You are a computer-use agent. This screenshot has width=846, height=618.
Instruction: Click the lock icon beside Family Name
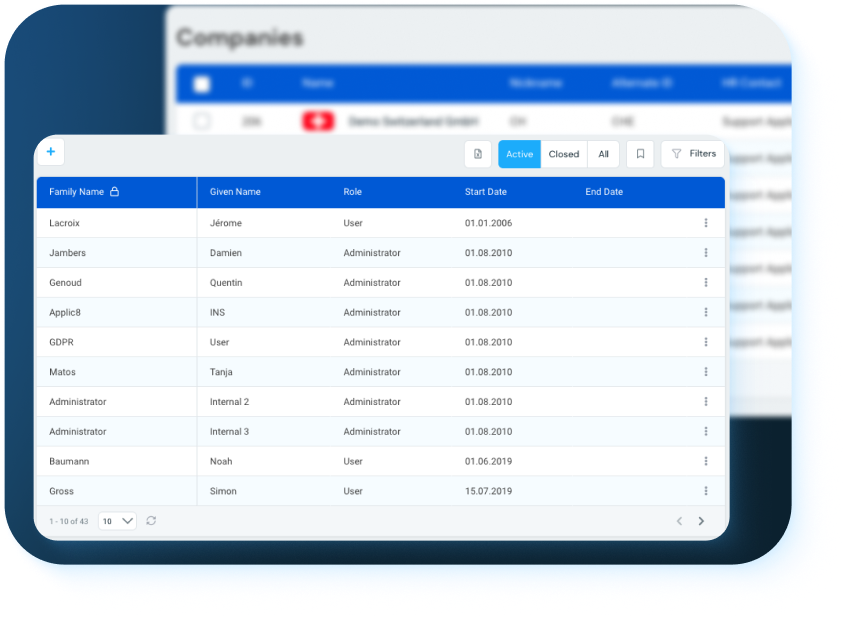[x=114, y=192]
